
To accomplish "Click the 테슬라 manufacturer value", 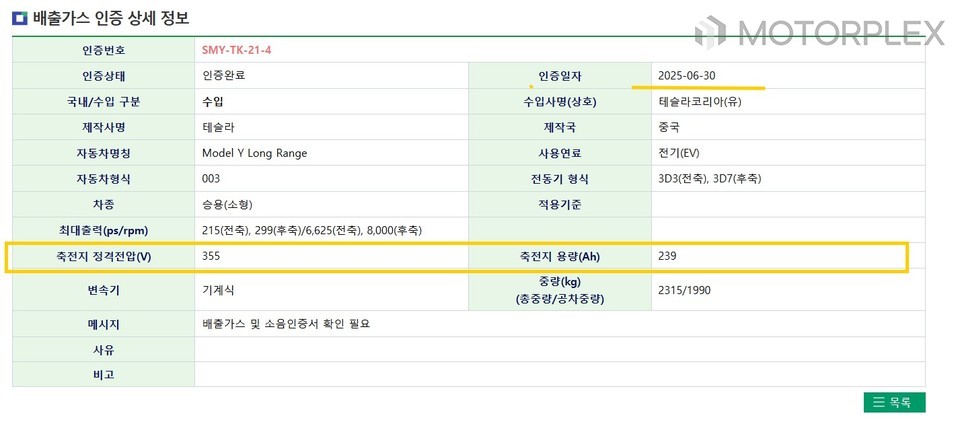I will point(218,127).
